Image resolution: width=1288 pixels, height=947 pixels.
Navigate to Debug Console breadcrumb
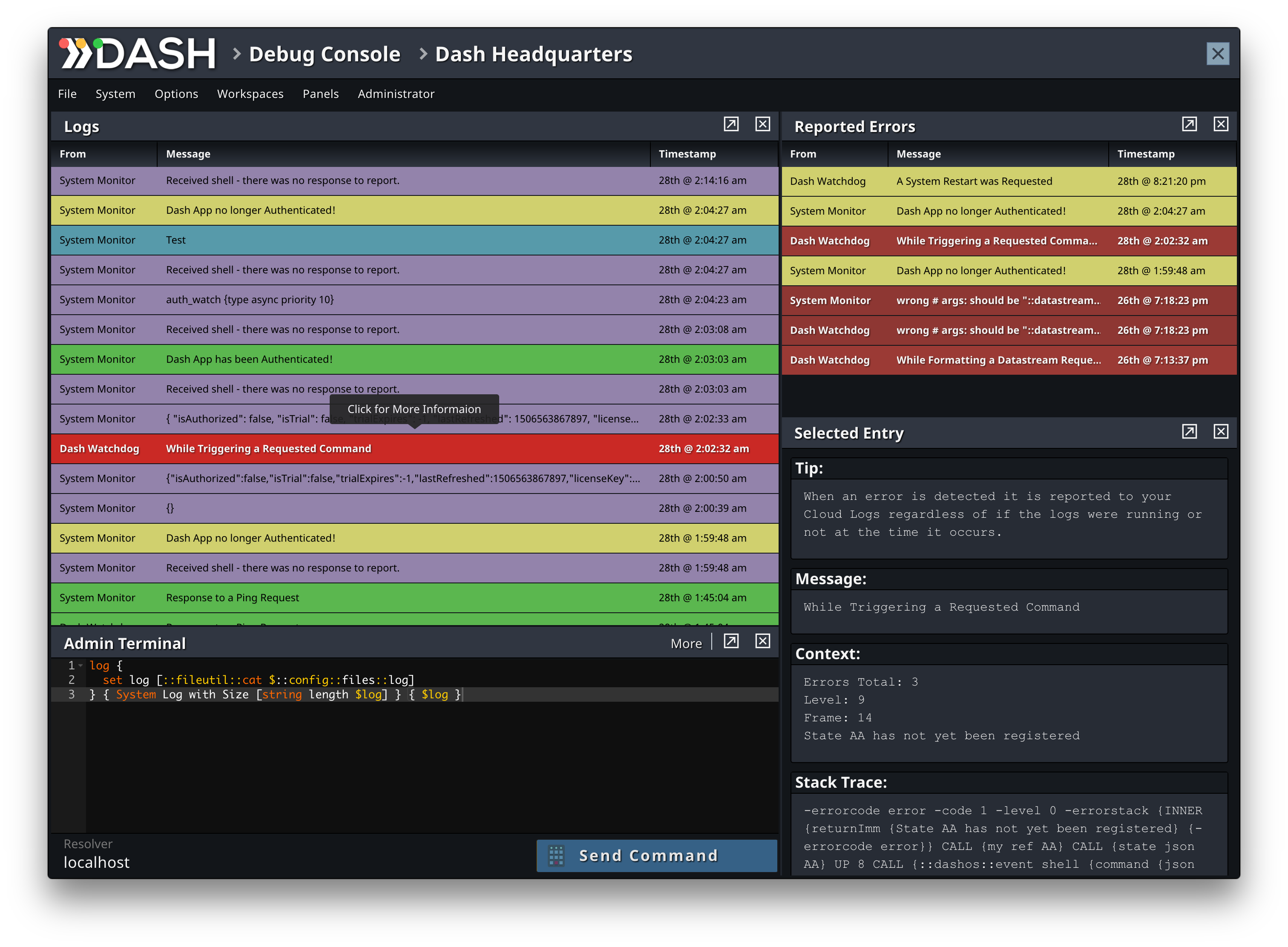[324, 55]
